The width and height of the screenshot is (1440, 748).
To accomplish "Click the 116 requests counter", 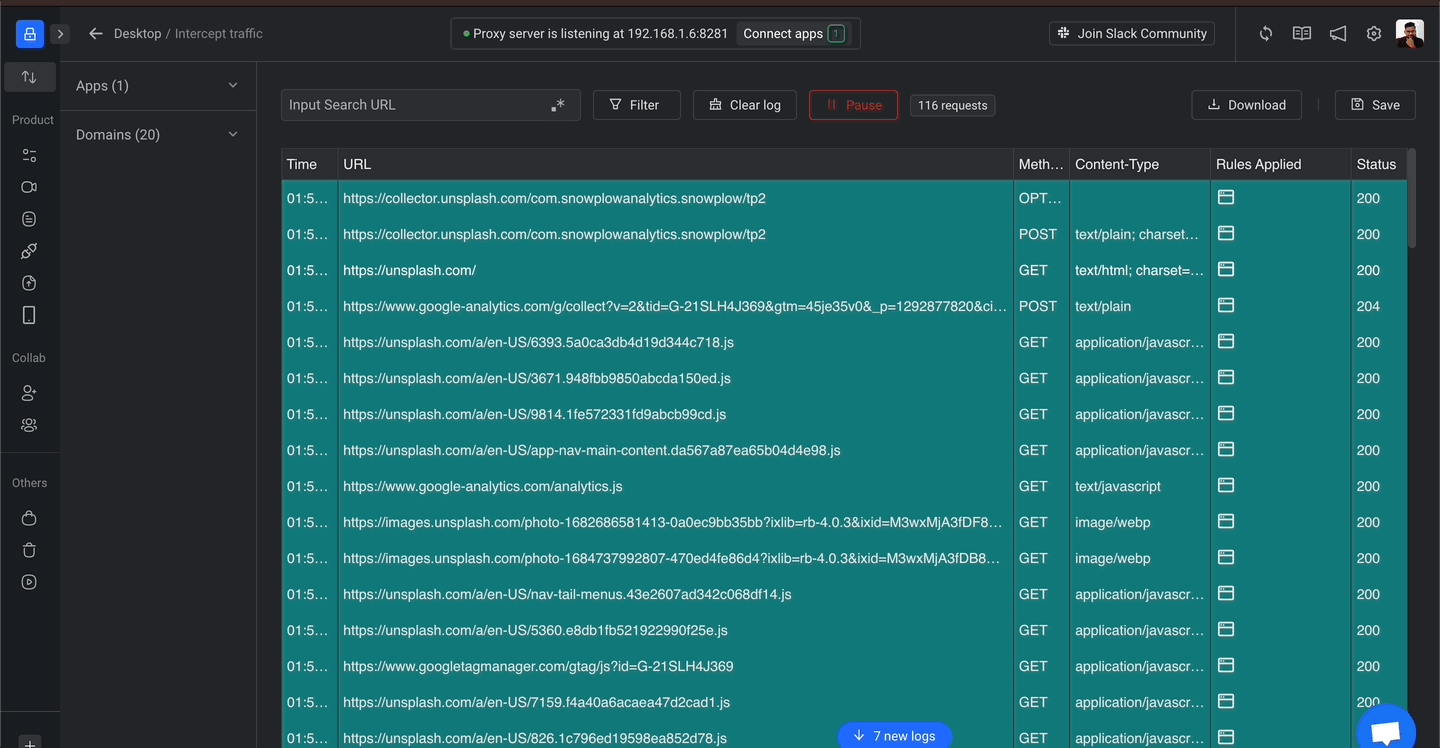I will tap(953, 105).
